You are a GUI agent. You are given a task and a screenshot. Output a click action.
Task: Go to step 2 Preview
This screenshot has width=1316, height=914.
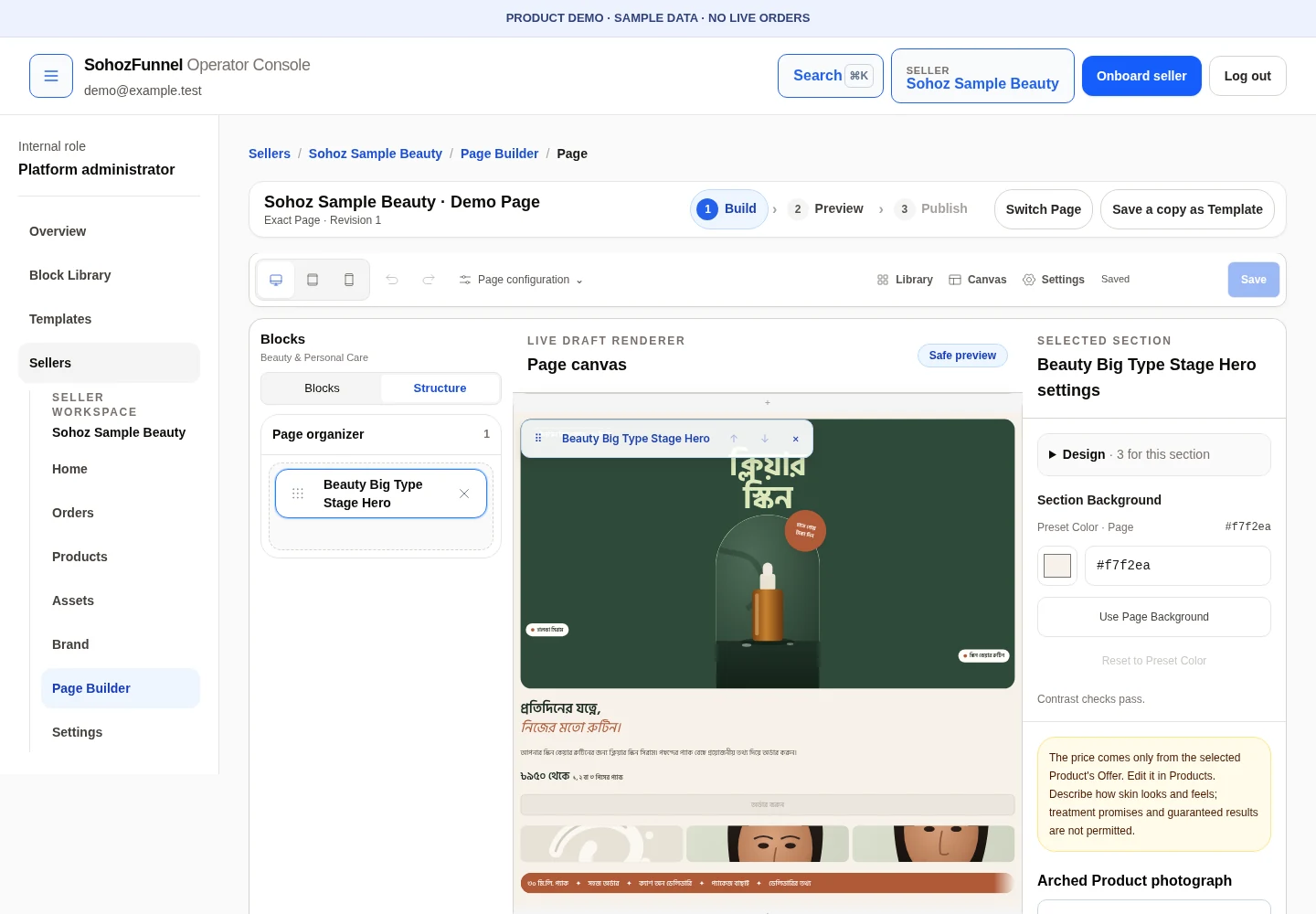coord(826,209)
